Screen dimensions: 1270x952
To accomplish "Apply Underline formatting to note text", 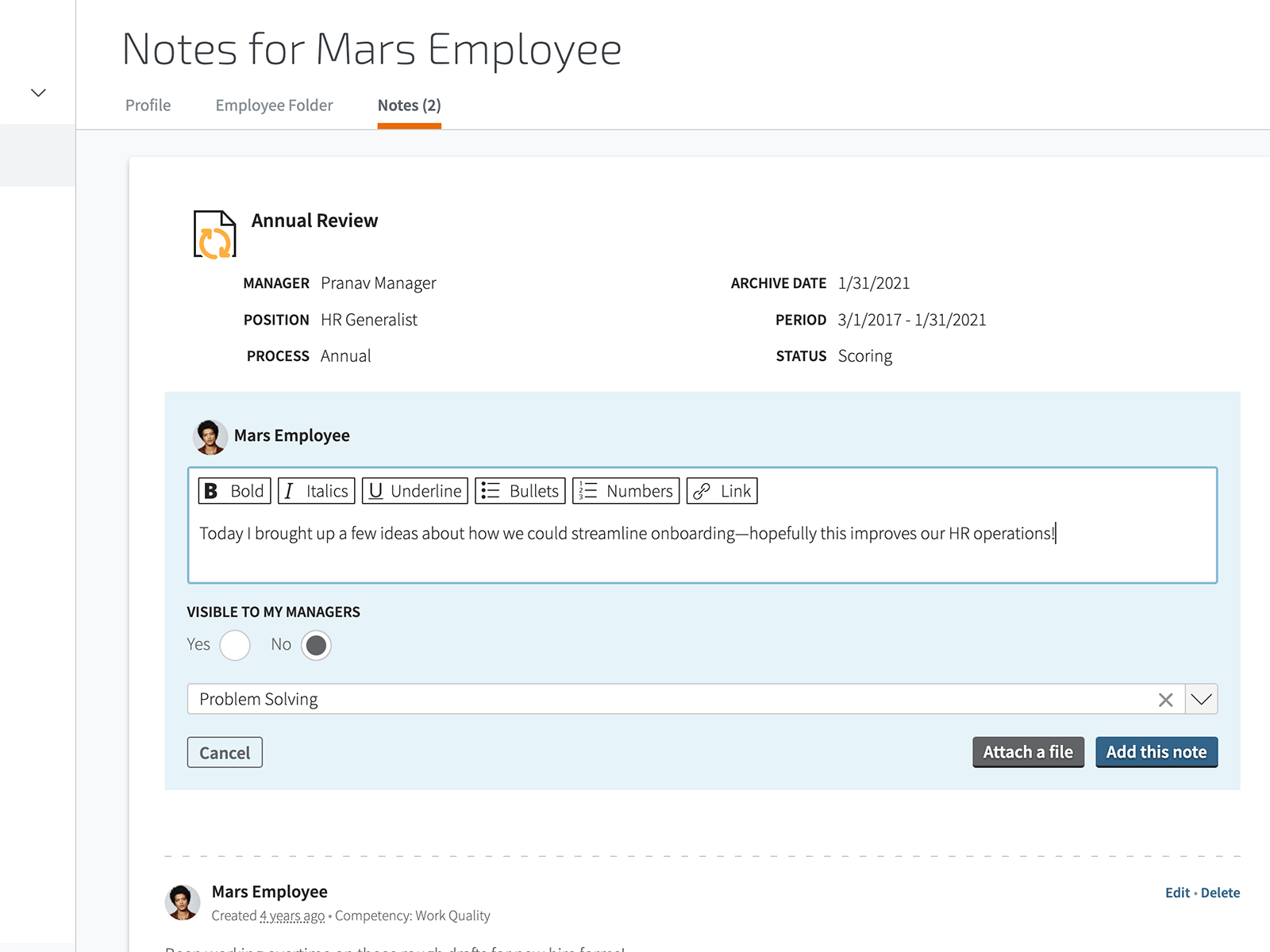I will coord(414,491).
